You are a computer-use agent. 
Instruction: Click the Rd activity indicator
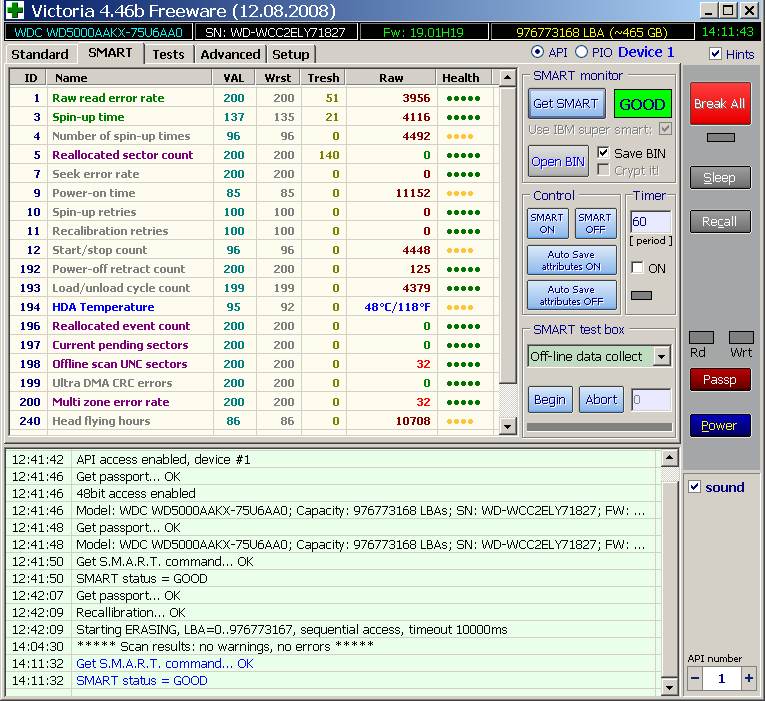coord(701,337)
